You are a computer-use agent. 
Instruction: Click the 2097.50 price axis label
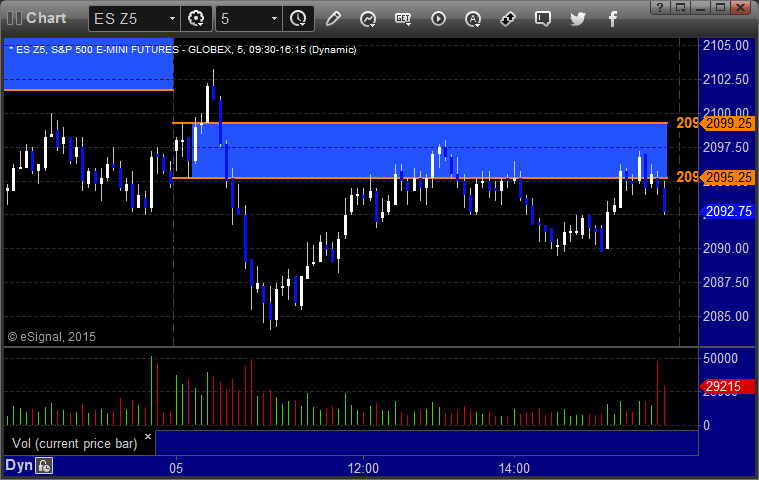[x=726, y=147]
